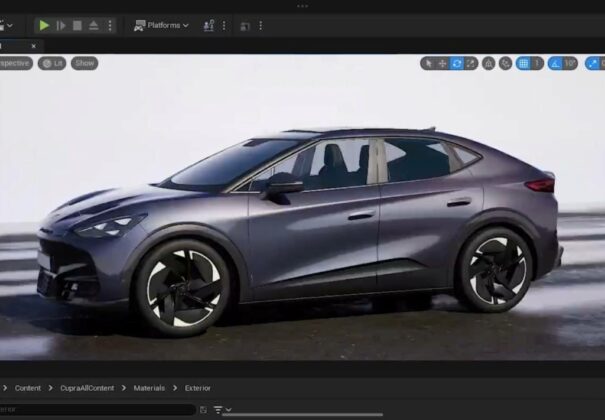Click the Eject from player icon

pyautogui.click(x=94, y=25)
